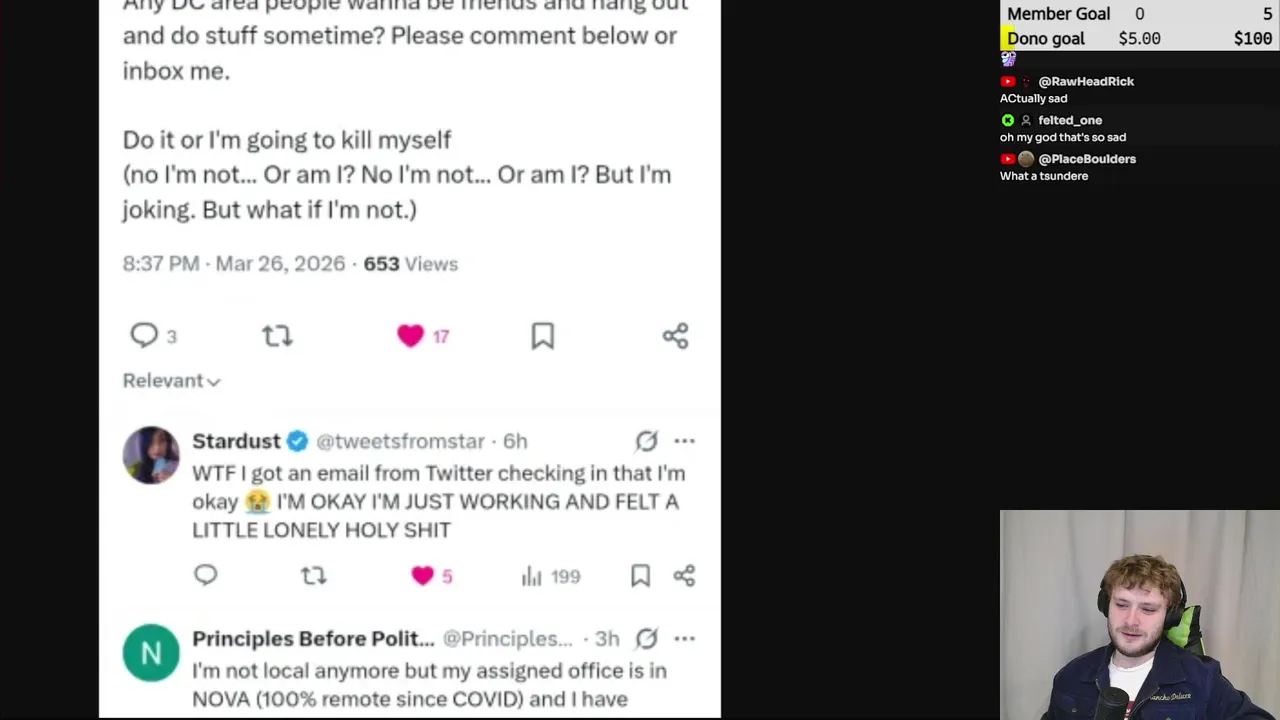1280x720 pixels.
Task: Click the Grok icon on Stardust's reply
Action: coord(647,441)
